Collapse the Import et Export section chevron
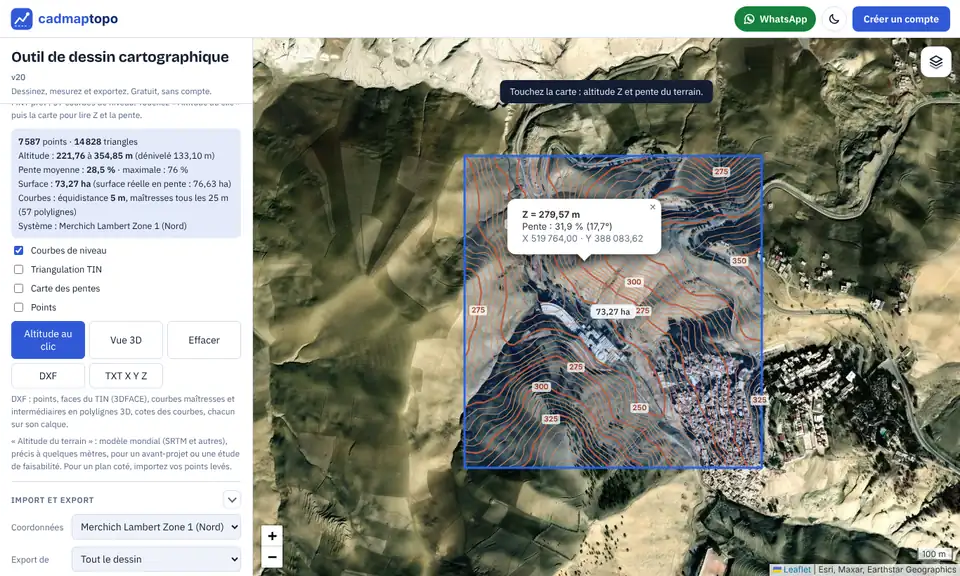Viewport: 960px width, 576px height. [x=231, y=500]
